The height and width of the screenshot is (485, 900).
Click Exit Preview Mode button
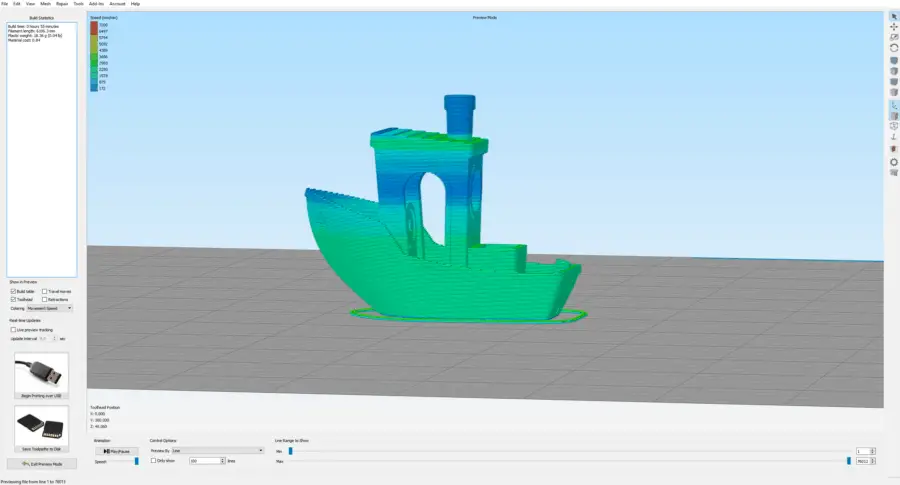tap(41, 464)
